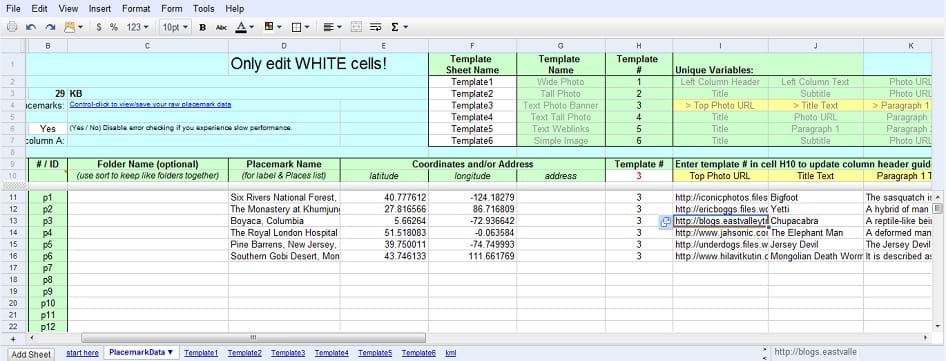Select the Boyaca, Columbia placemark cell

[284, 221]
